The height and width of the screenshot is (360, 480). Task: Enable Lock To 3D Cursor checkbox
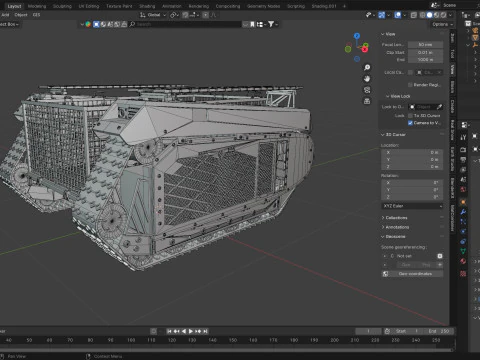pyautogui.click(x=410, y=116)
